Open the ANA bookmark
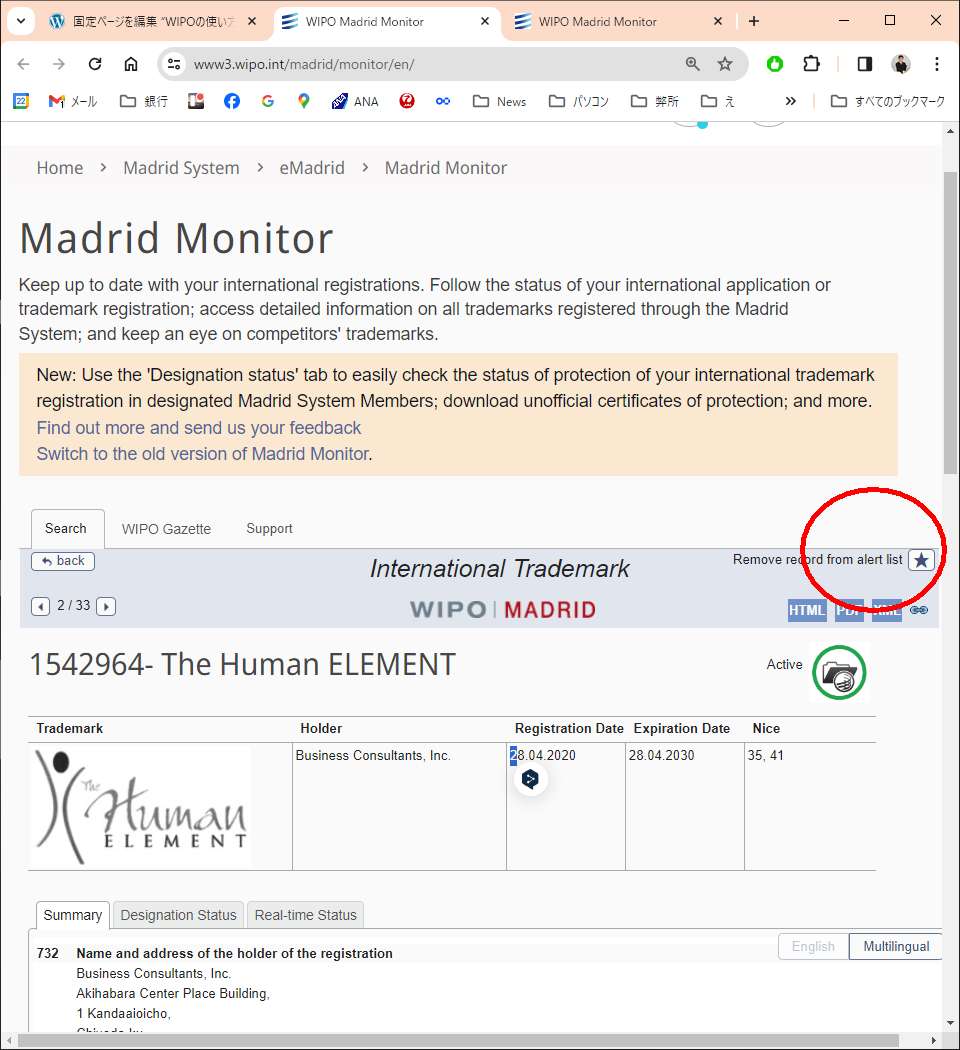This screenshot has height=1050, width=960. coord(355,101)
